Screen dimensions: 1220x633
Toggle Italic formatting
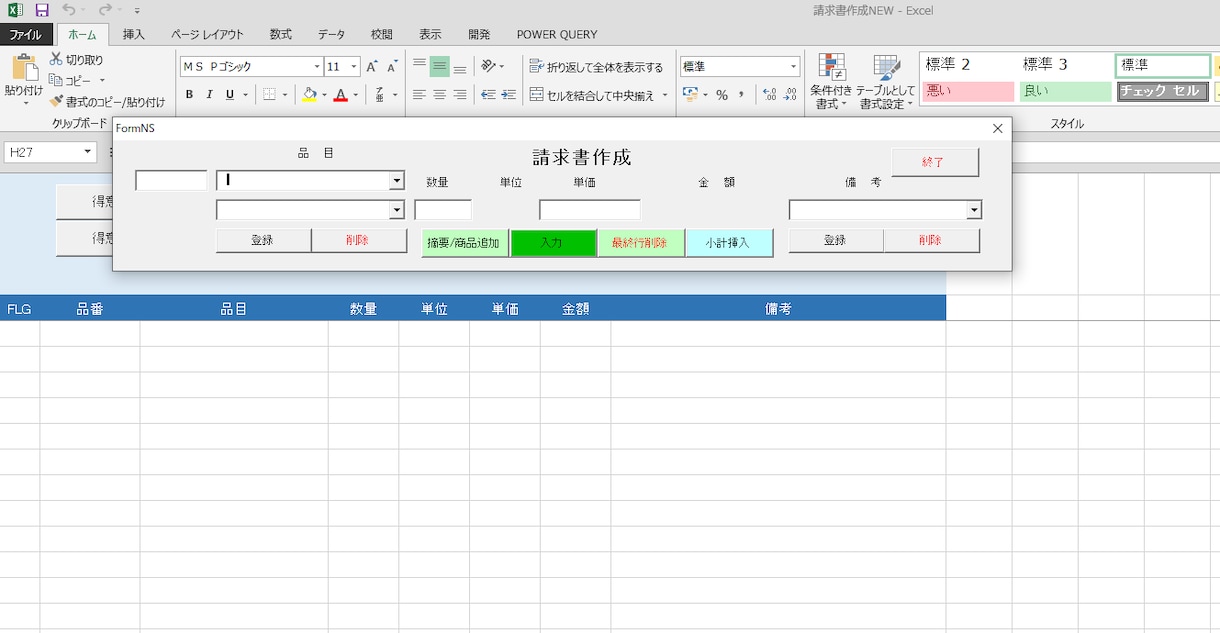pyautogui.click(x=209, y=95)
